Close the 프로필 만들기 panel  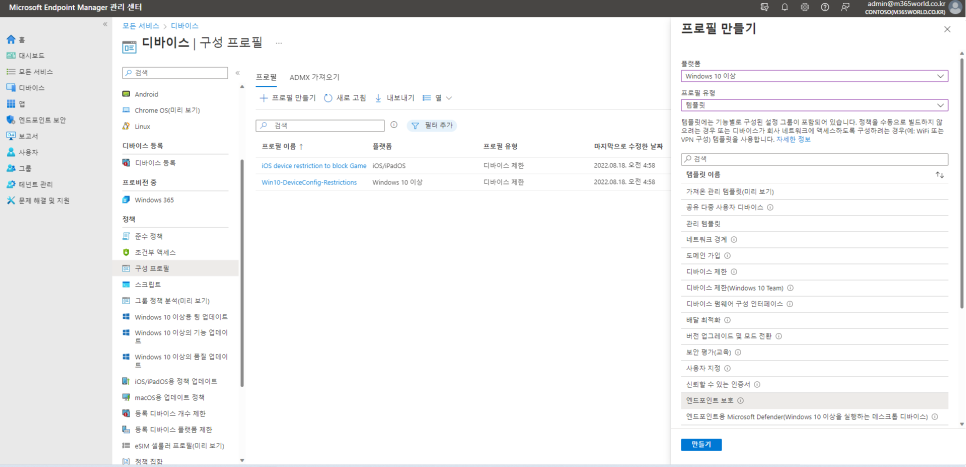[948, 30]
